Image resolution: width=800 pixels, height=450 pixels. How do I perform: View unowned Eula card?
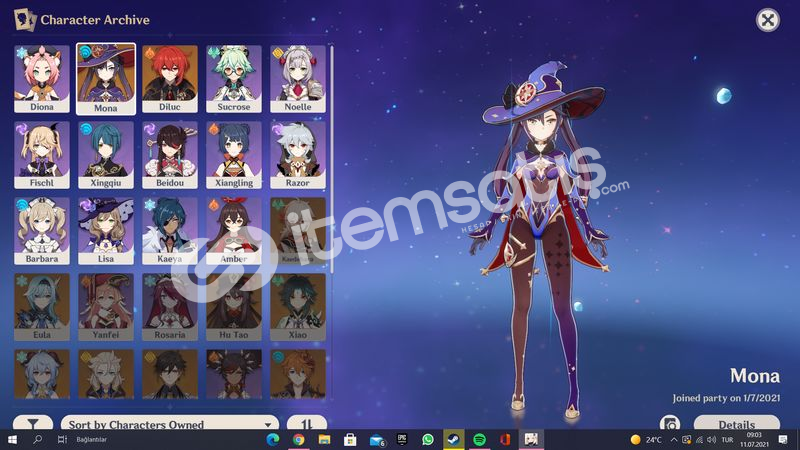[x=42, y=307]
